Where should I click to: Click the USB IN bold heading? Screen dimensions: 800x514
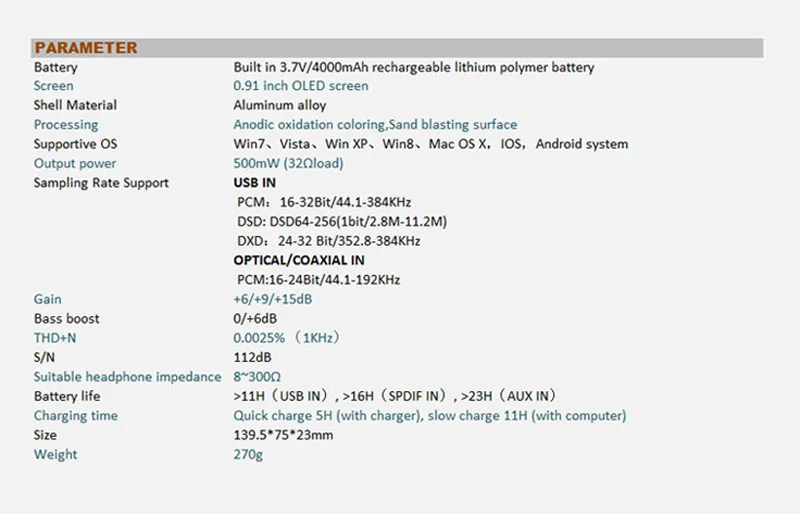[255, 183]
